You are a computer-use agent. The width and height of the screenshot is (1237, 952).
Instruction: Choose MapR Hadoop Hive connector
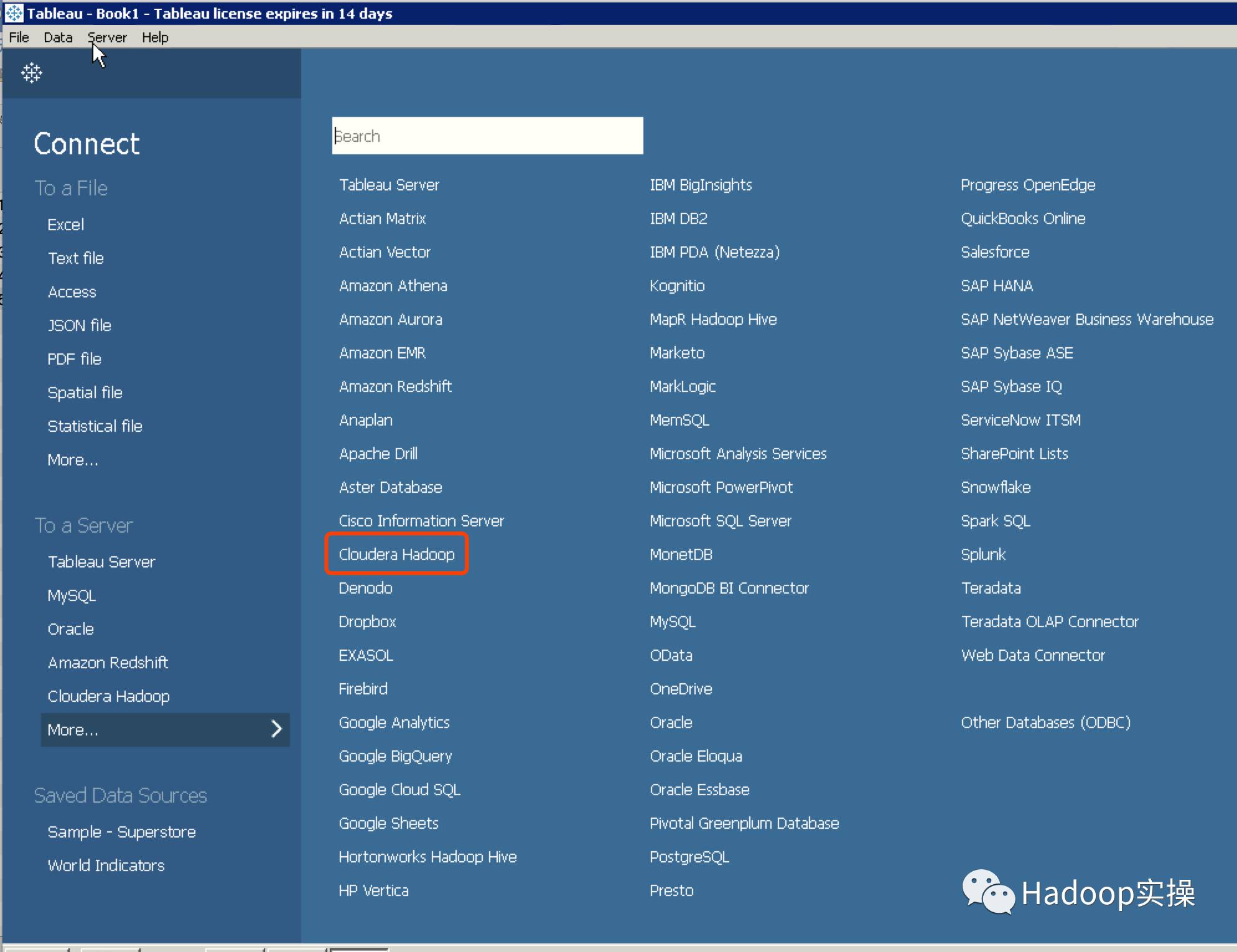pos(714,319)
